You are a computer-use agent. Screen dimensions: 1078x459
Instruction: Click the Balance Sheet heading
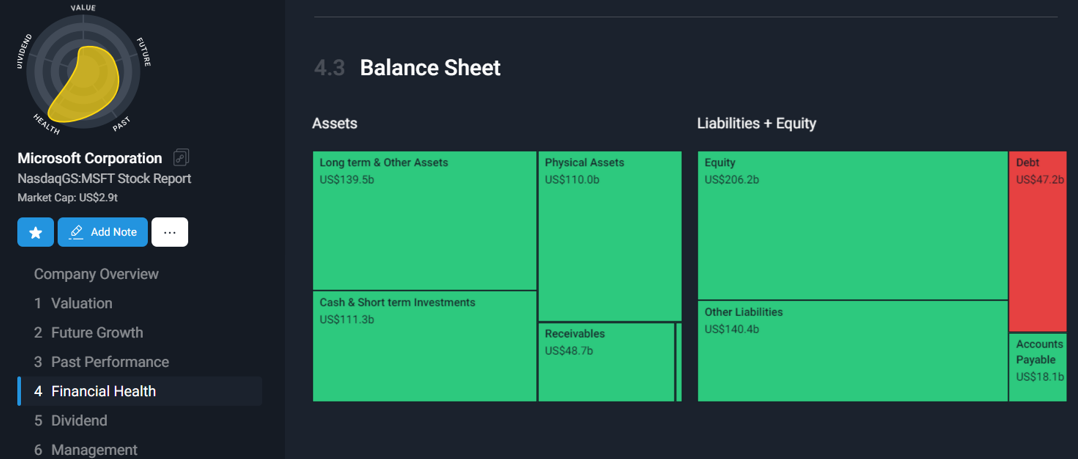[x=430, y=67]
